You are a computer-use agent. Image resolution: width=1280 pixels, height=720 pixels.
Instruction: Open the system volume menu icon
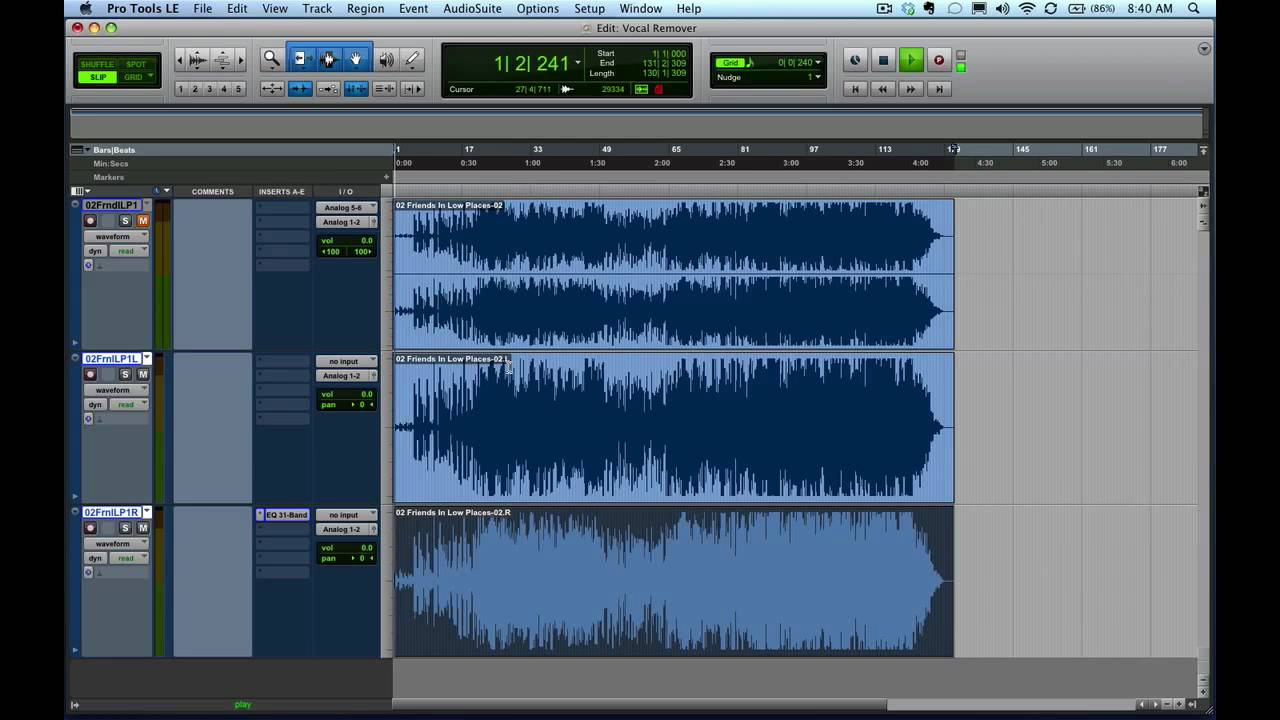point(1002,9)
